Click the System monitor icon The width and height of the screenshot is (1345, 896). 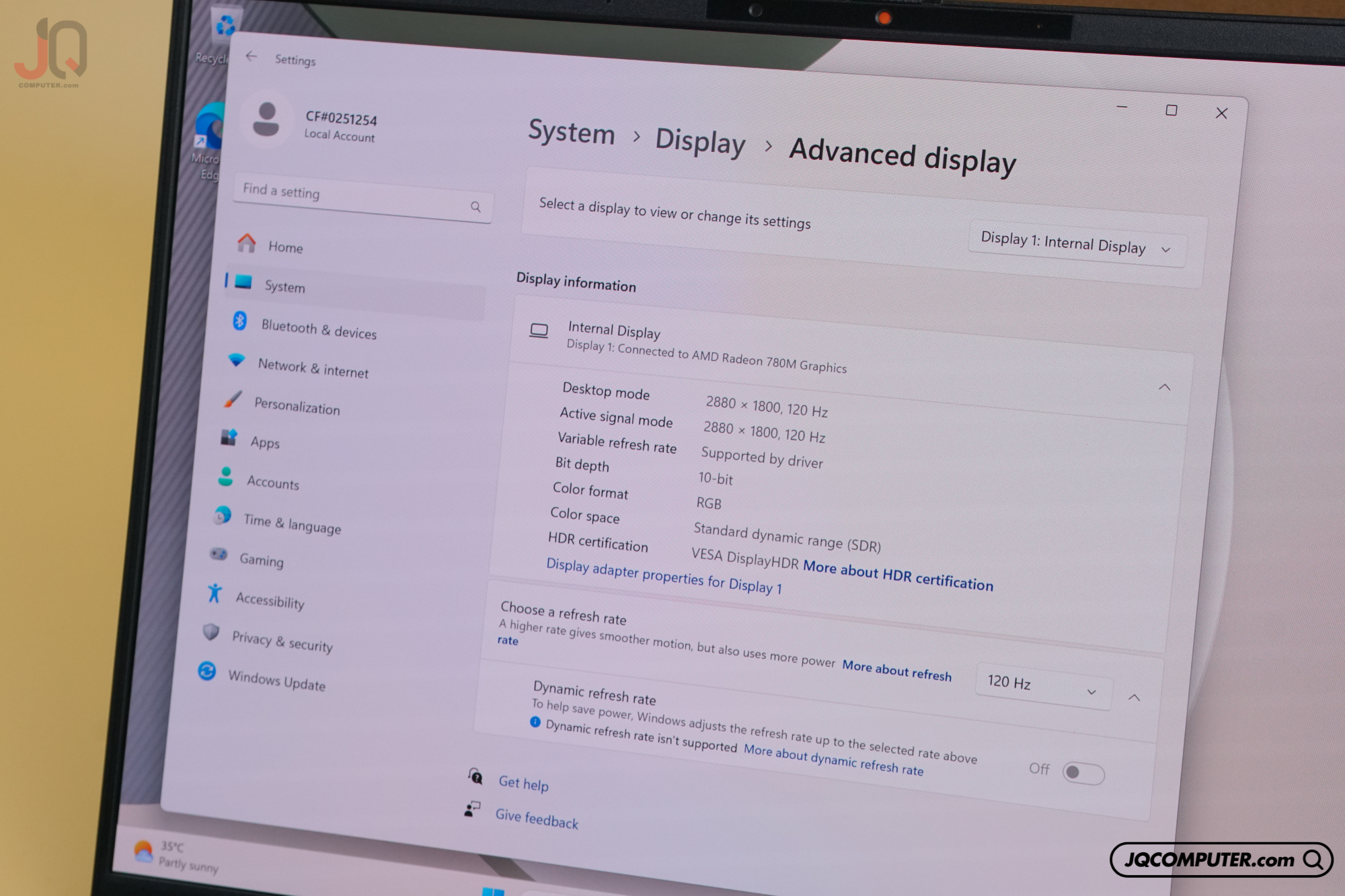pyautogui.click(x=243, y=281)
